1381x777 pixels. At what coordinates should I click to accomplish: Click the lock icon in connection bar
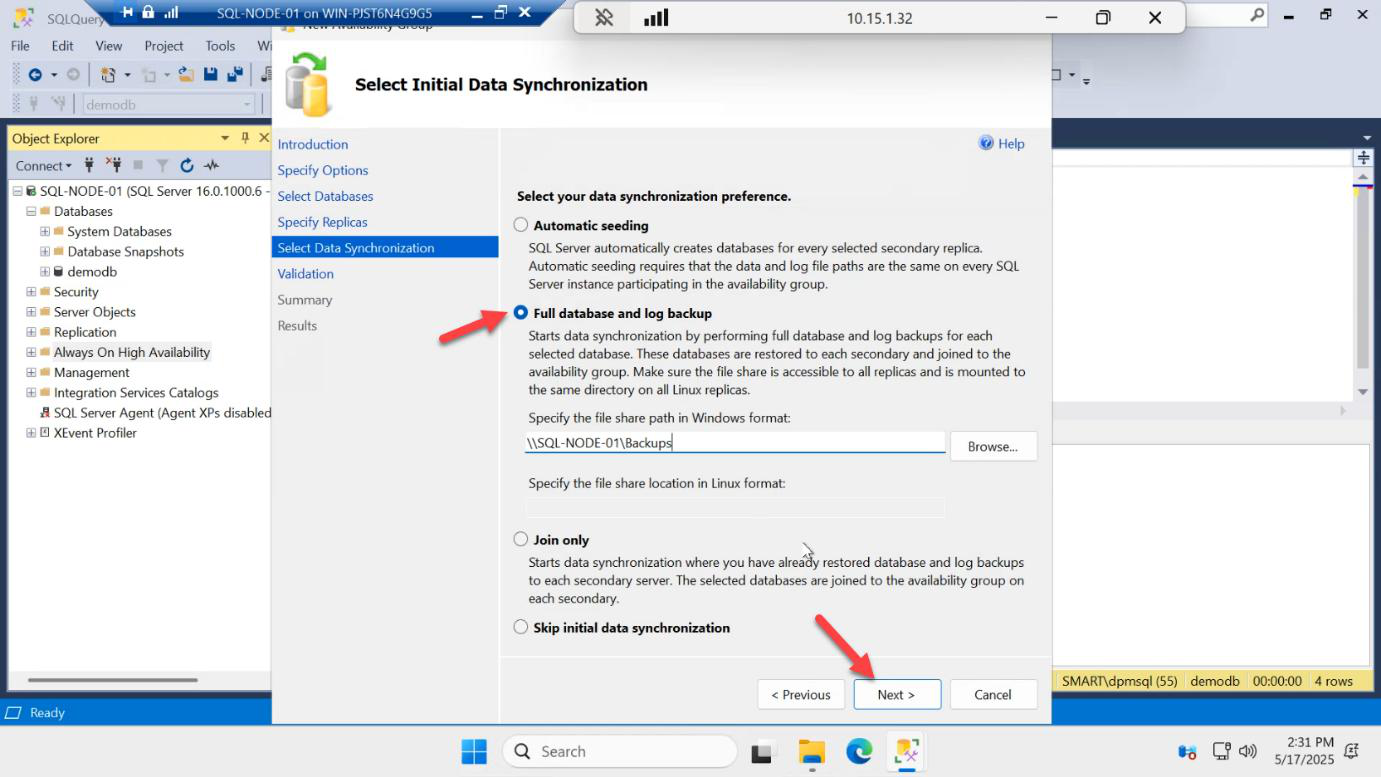[148, 12]
